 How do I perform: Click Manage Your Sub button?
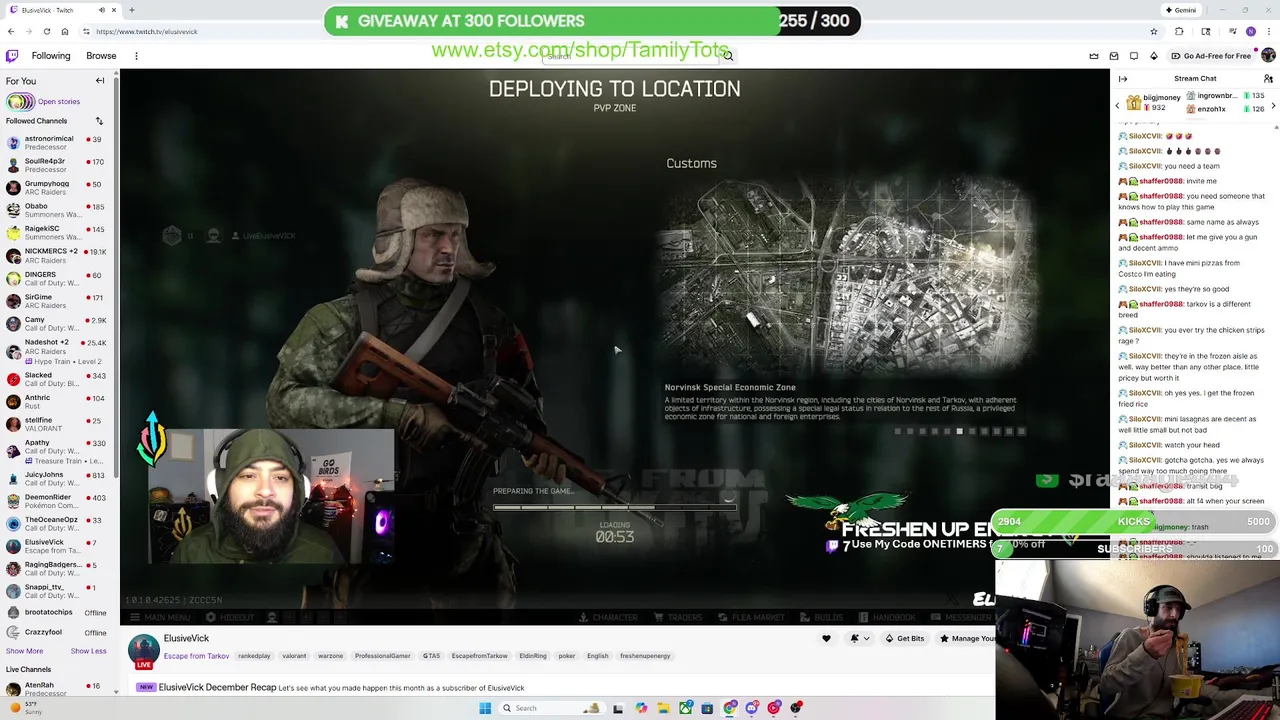pyautogui.click(x=967, y=638)
